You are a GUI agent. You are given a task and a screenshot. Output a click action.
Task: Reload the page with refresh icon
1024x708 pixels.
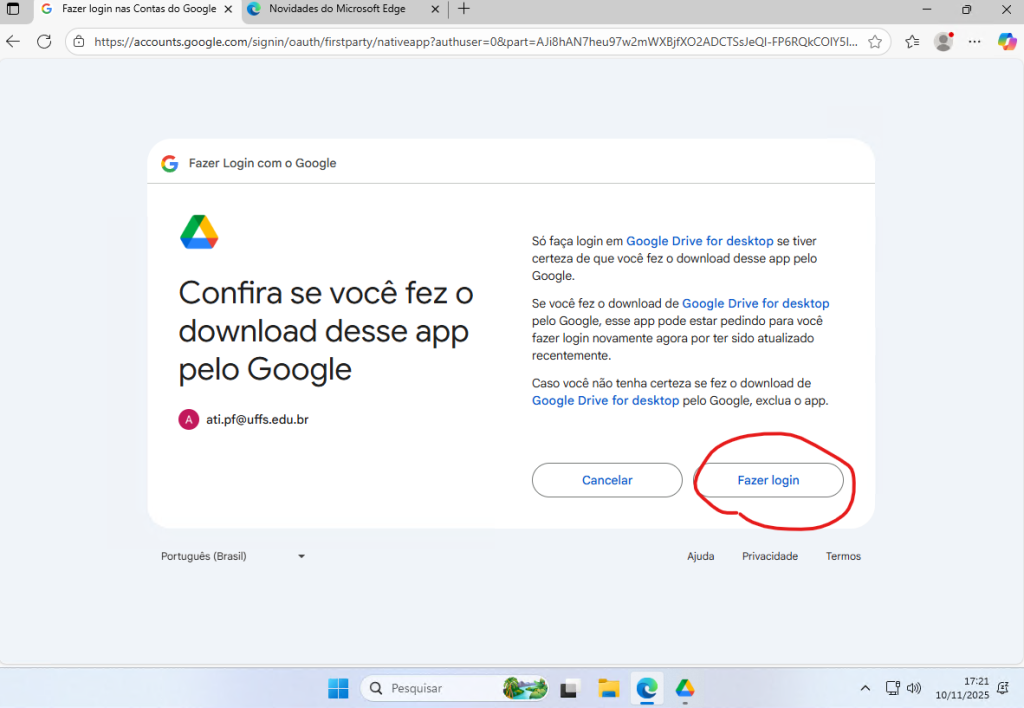(44, 42)
